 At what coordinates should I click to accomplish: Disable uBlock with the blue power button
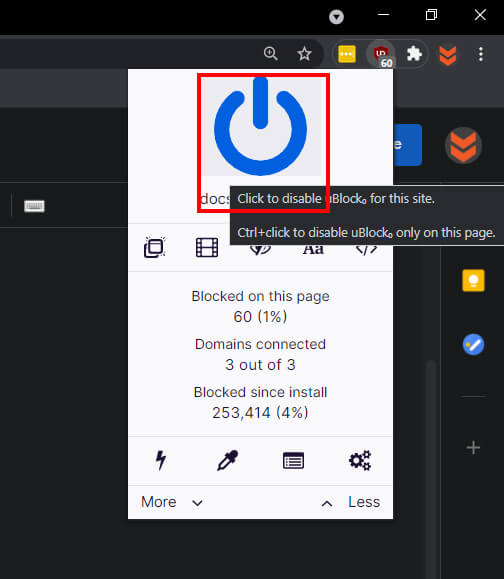pyautogui.click(x=260, y=126)
